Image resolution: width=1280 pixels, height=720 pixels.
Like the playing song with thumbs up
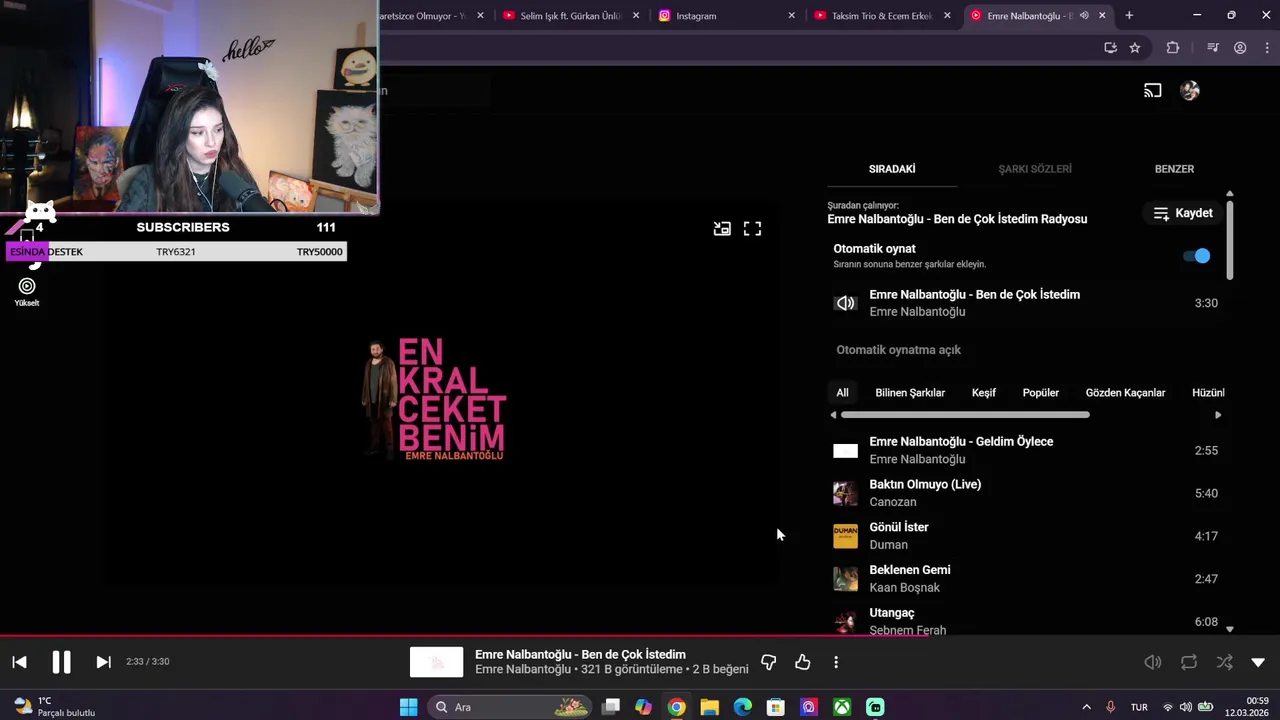[802, 662]
